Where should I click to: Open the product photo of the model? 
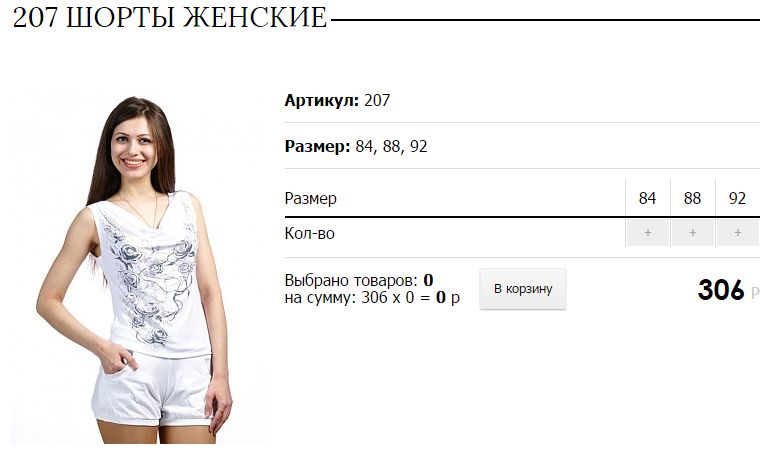[x=137, y=267]
